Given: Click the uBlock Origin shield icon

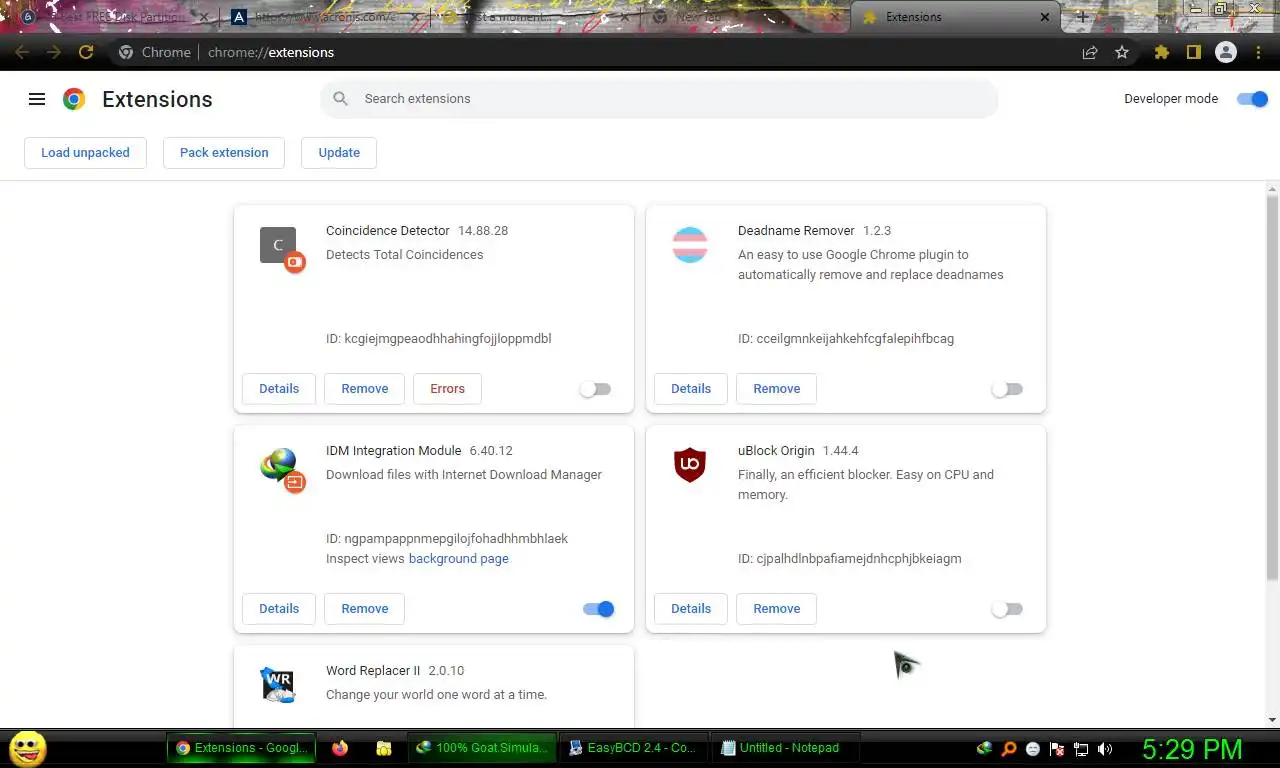Looking at the screenshot, I should coord(690,465).
